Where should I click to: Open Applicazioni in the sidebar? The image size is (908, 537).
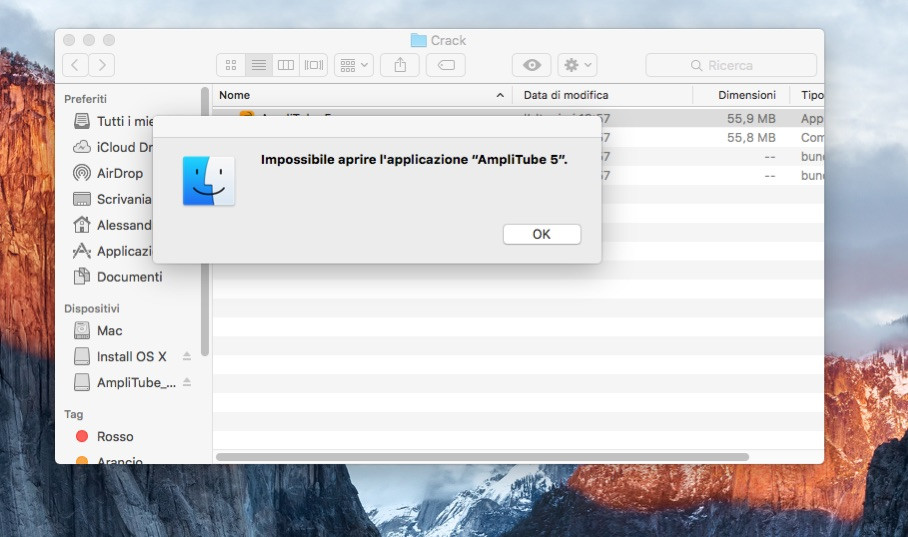(114, 251)
